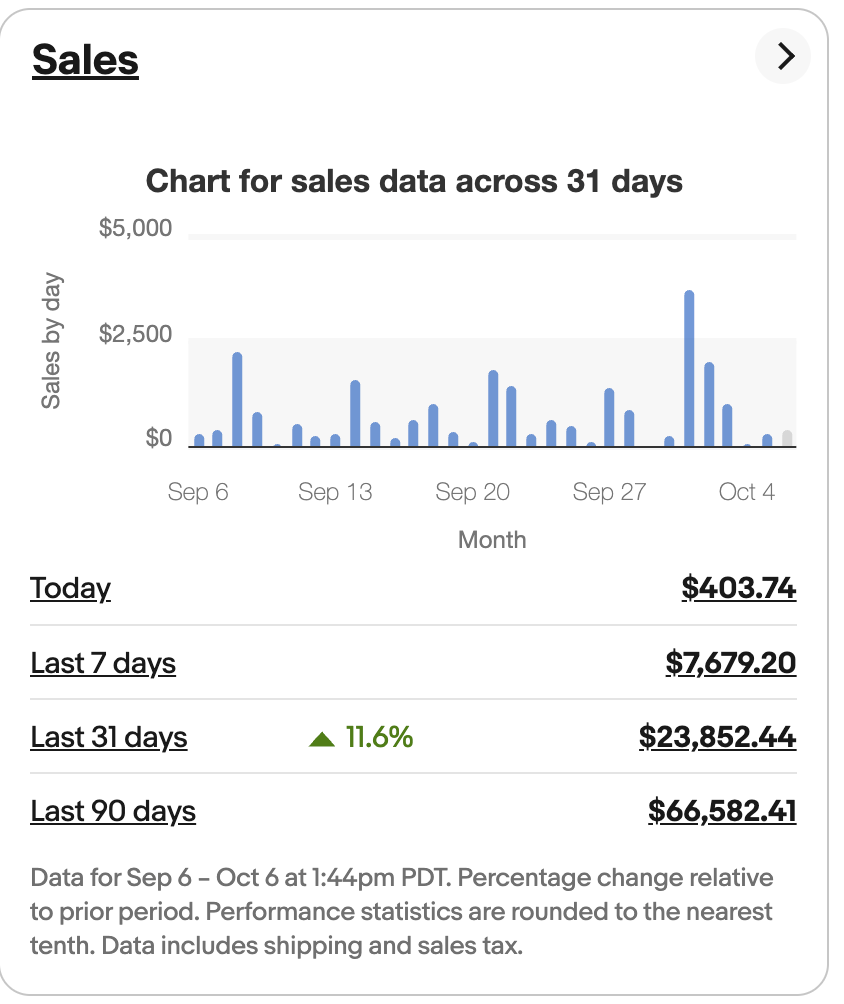The image size is (844, 1004).
Task: Open the Last 90 days report
Action: point(113,812)
